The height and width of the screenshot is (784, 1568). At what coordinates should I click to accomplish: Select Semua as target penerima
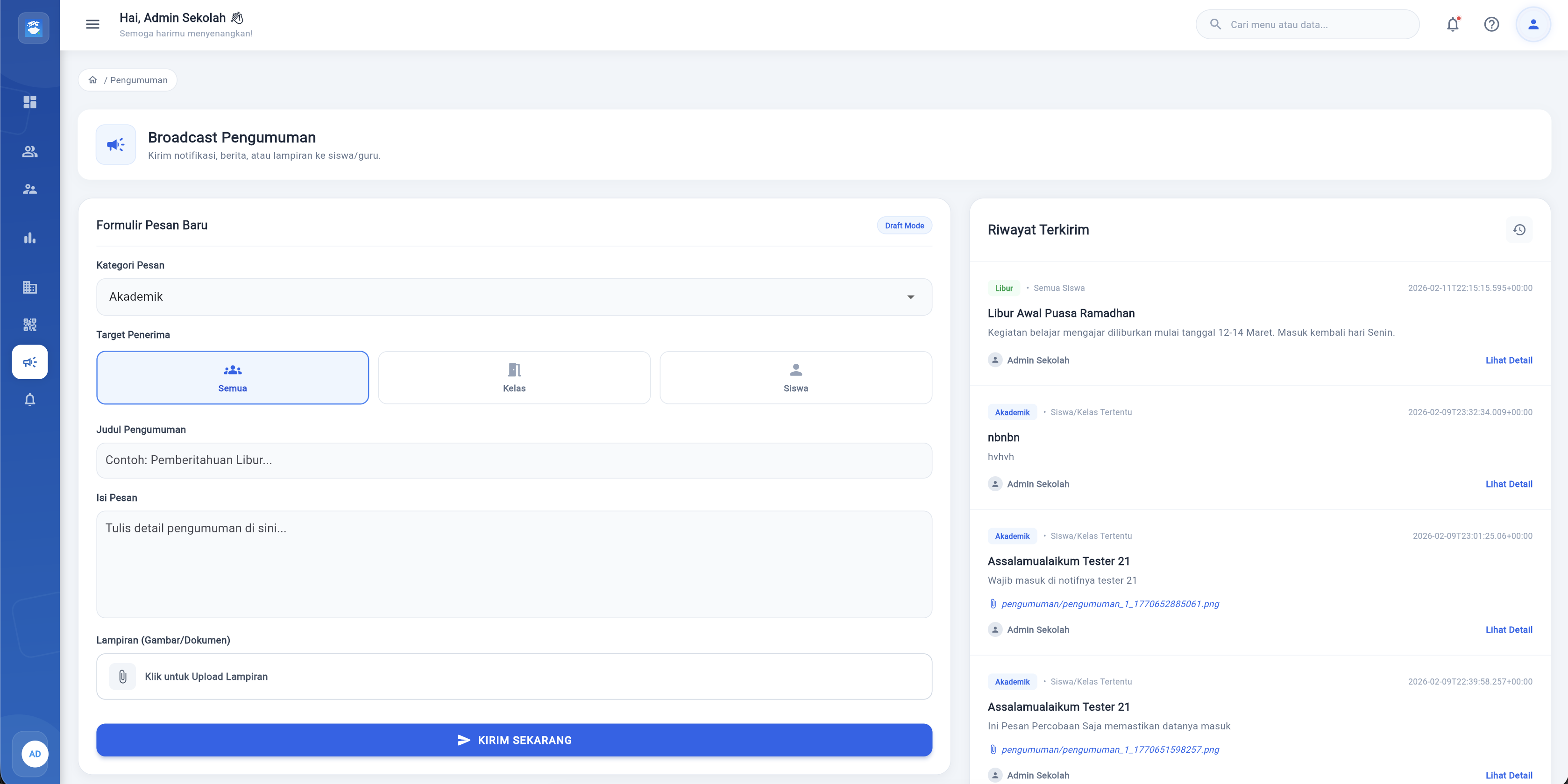[x=233, y=377]
